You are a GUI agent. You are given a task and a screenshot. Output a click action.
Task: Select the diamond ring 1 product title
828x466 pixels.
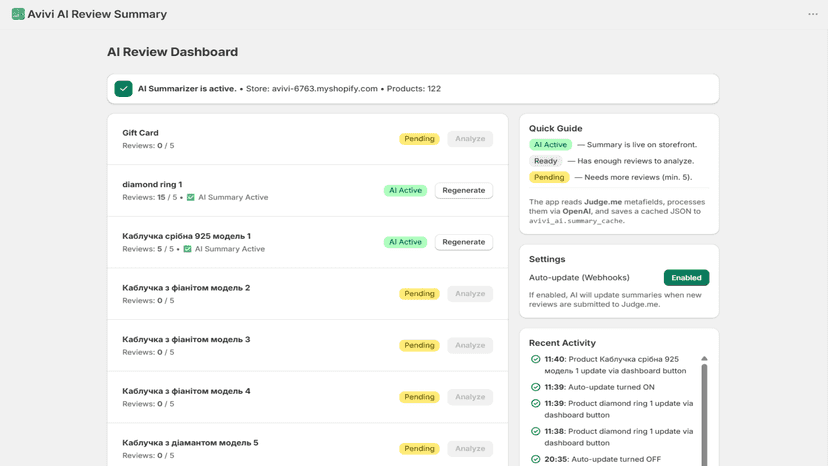tap(152, 184)
